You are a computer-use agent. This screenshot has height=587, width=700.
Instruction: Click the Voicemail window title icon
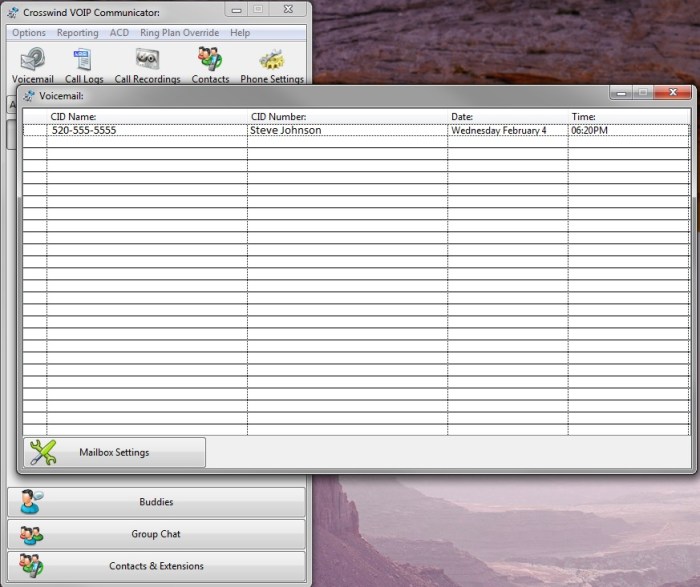click(29, 96)
